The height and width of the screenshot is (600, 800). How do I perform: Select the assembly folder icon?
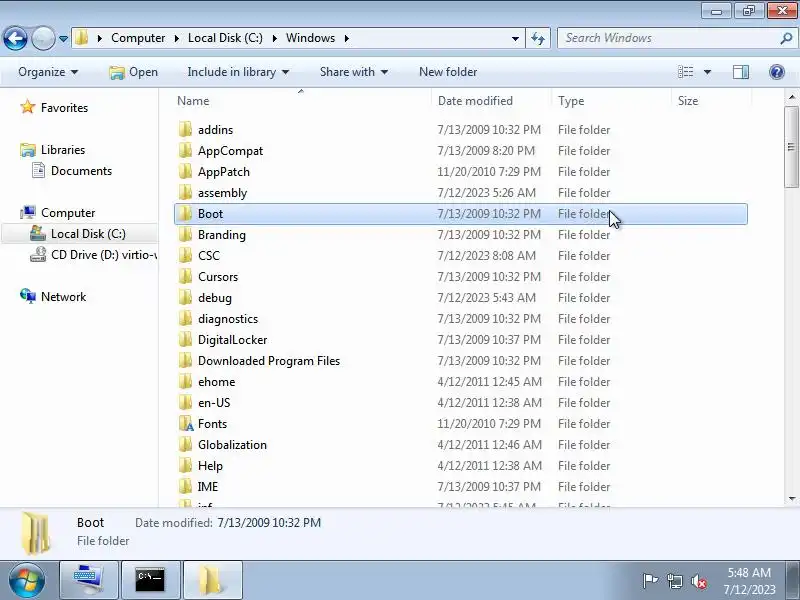[x=186, y=192]
